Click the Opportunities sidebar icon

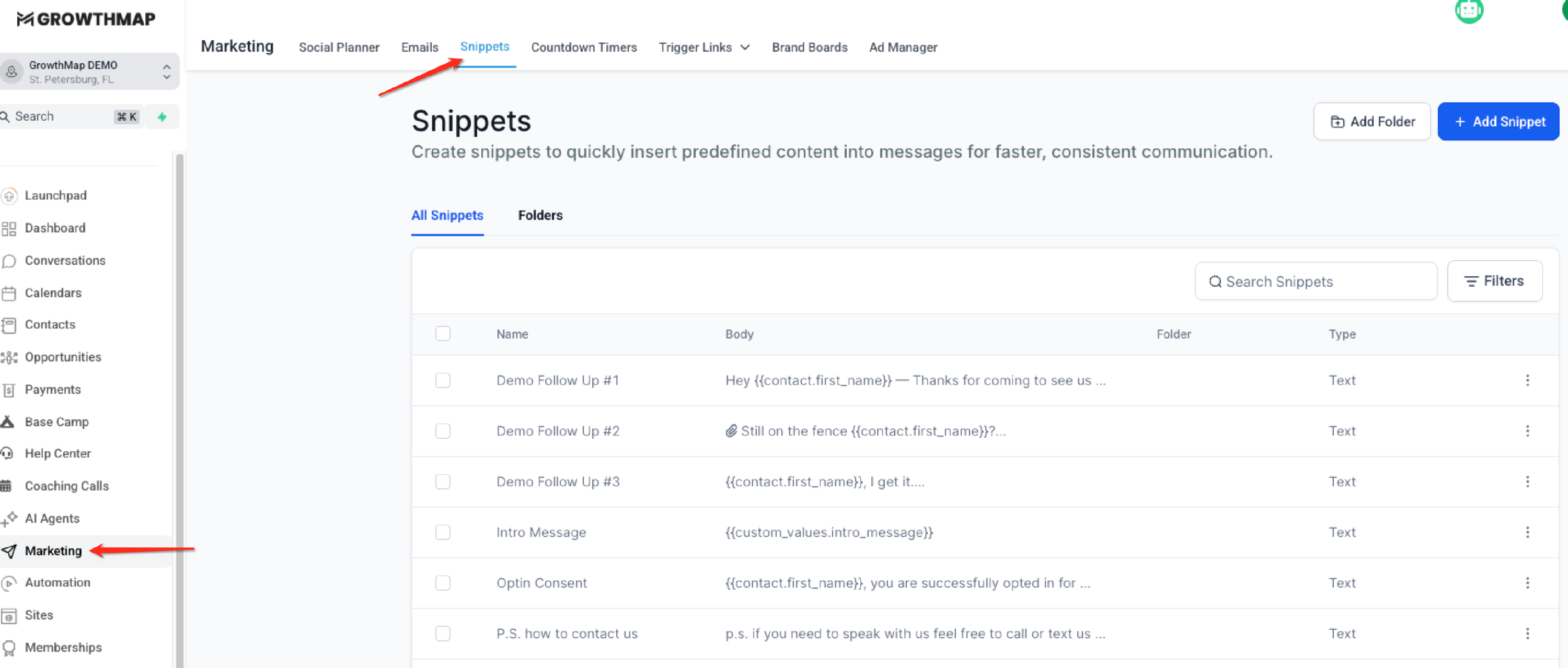8,357
